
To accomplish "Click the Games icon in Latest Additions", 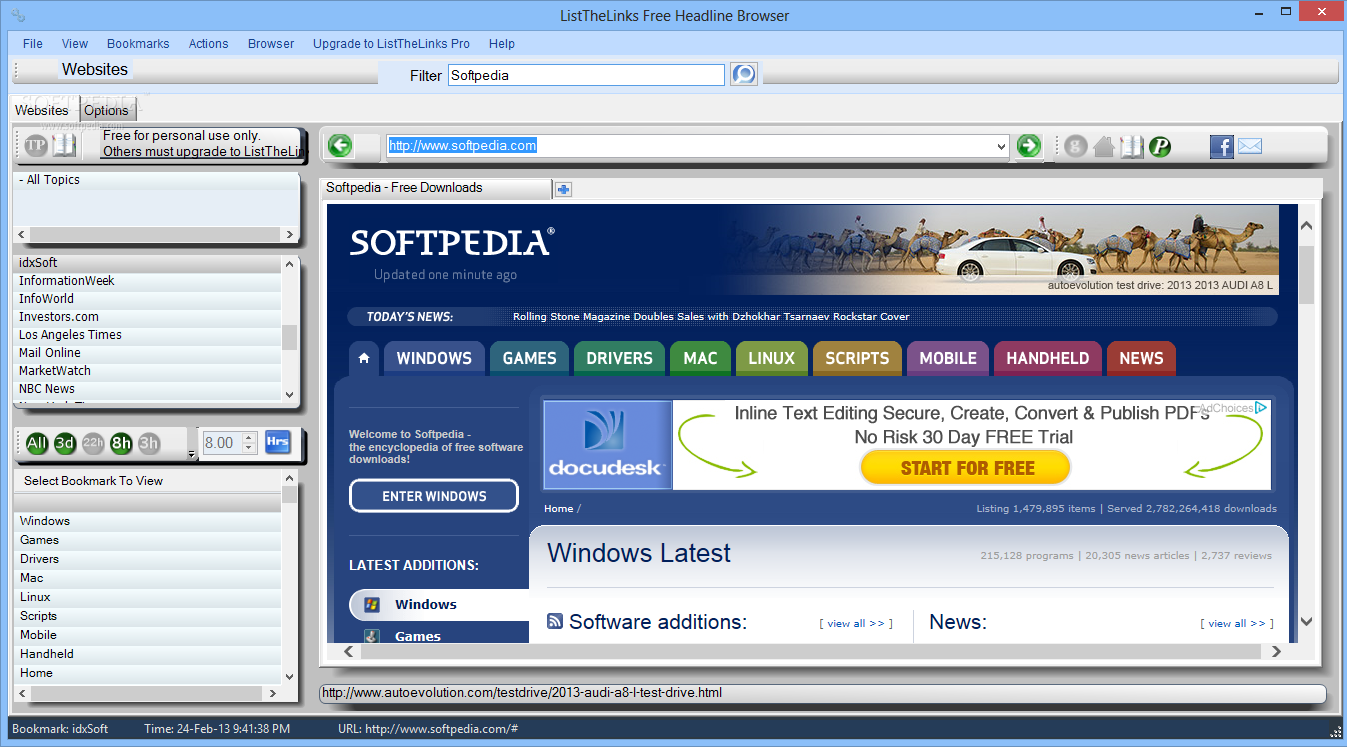I will click(x=371, y=636).
